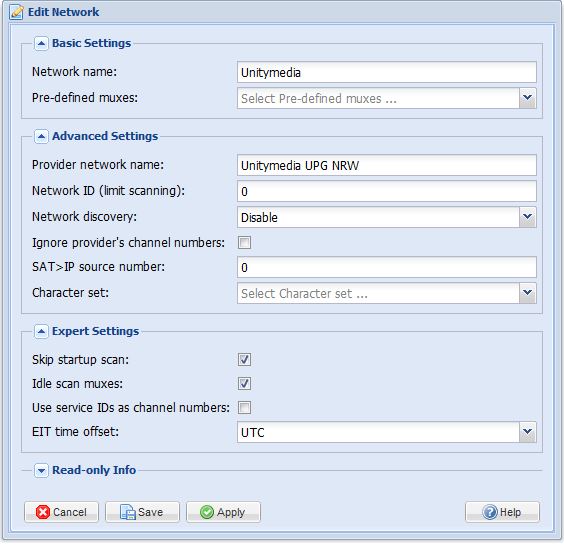
Task: Expand the Read-only Info section
Action: point(41,470)
